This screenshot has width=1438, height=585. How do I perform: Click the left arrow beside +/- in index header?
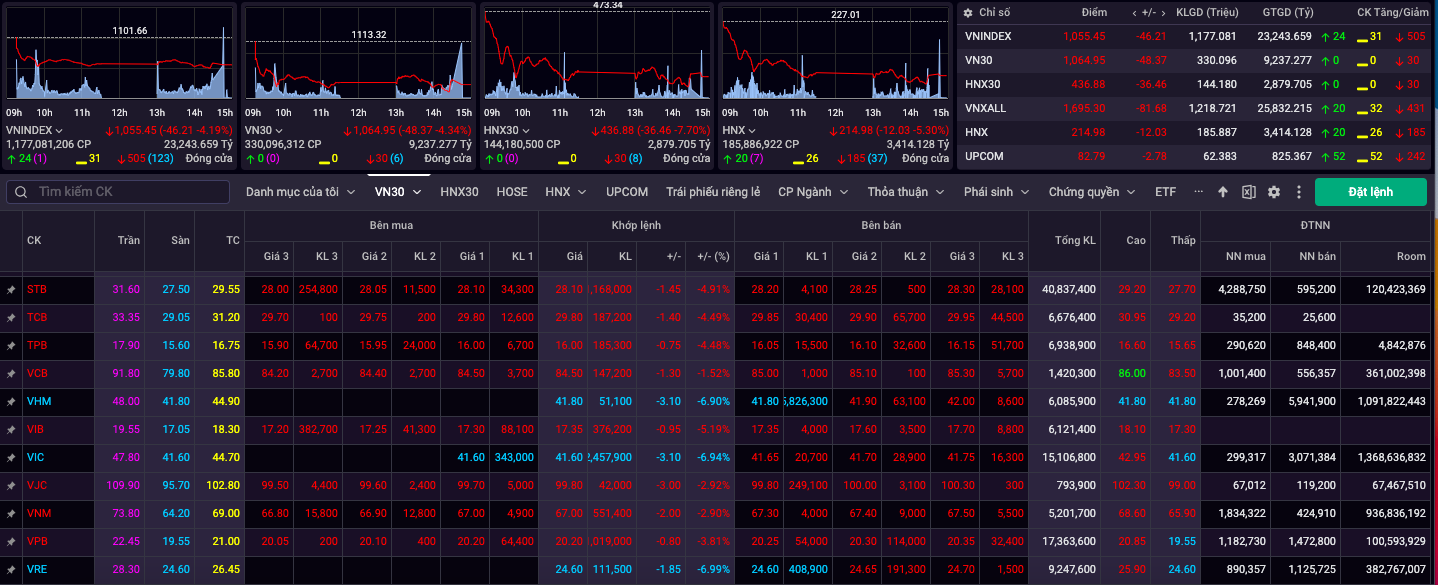pos(1134,12)
